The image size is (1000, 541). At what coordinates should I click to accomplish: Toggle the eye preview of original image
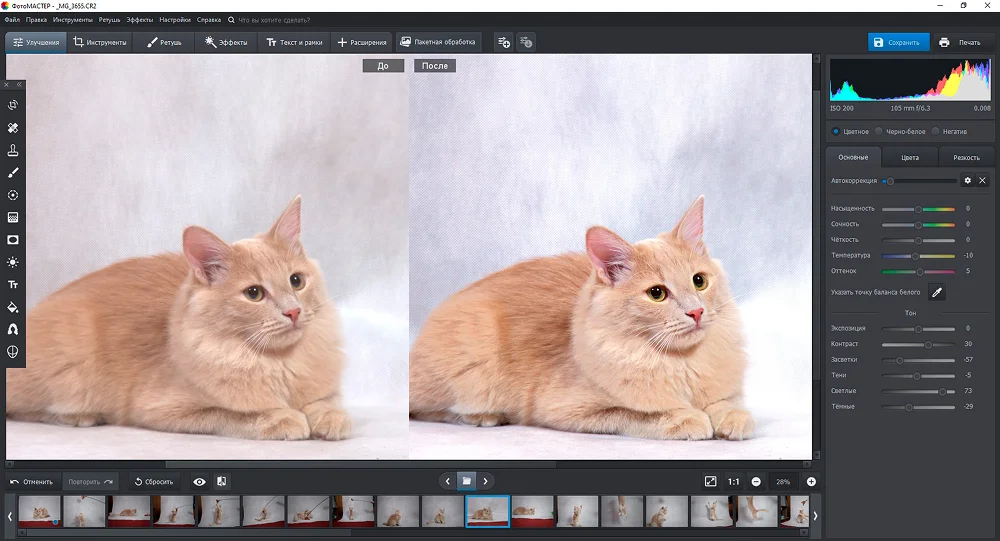[x=199, y=482]
